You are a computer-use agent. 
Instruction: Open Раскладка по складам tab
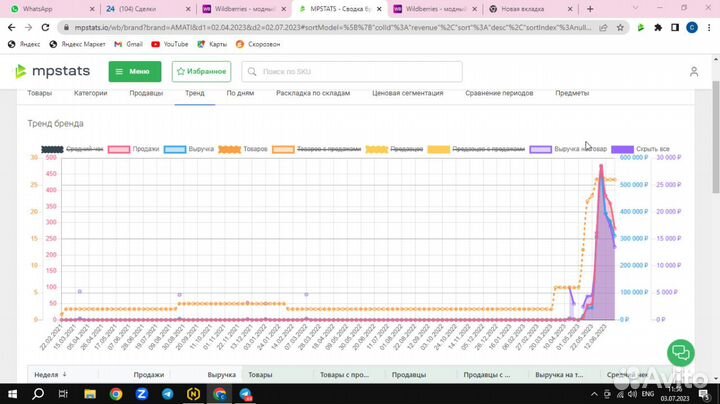click(x=313, y=93)
